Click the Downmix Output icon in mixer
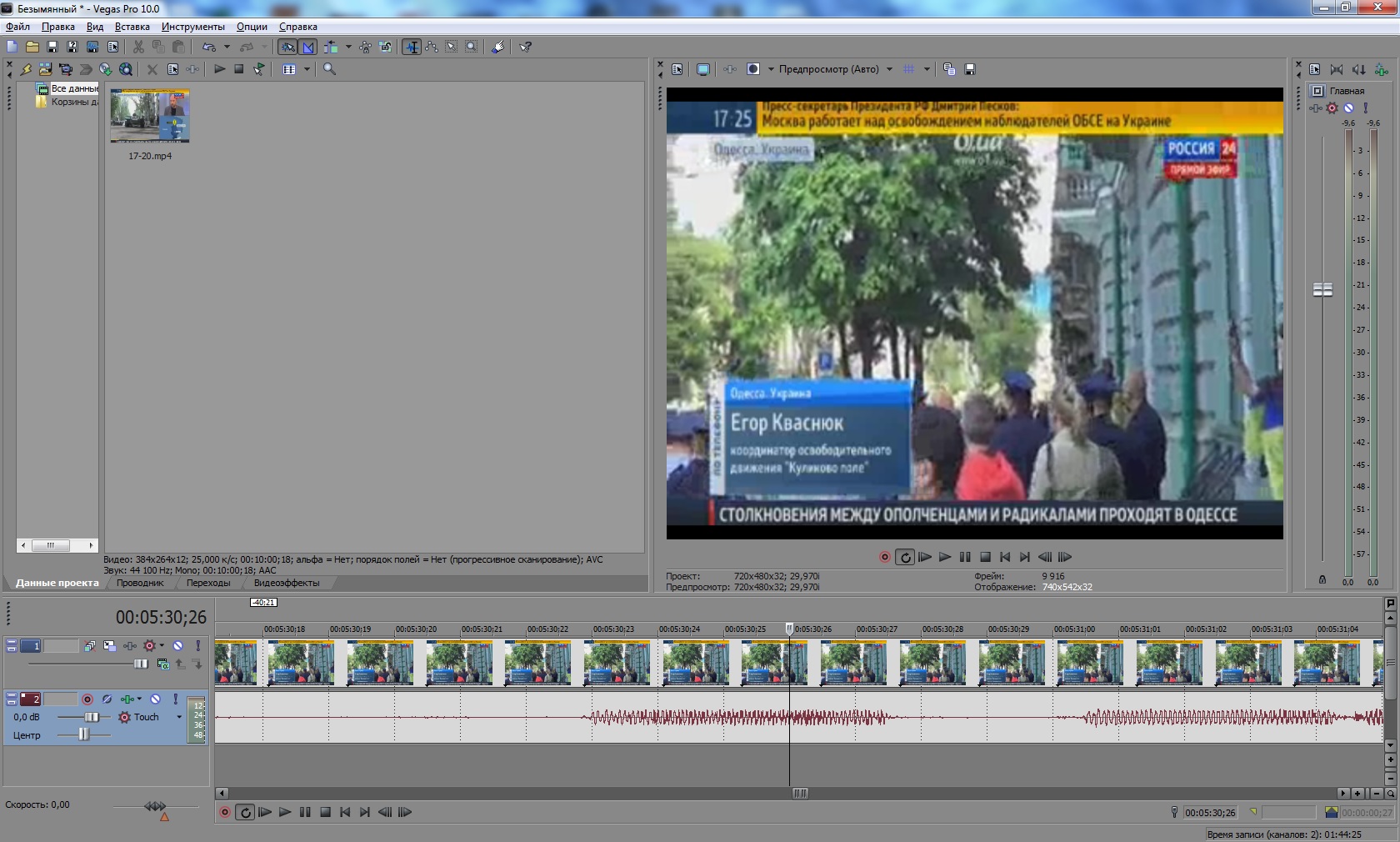Viewport: 1400px width, 842px height. pyautogui.click(x=1337, y=69)
